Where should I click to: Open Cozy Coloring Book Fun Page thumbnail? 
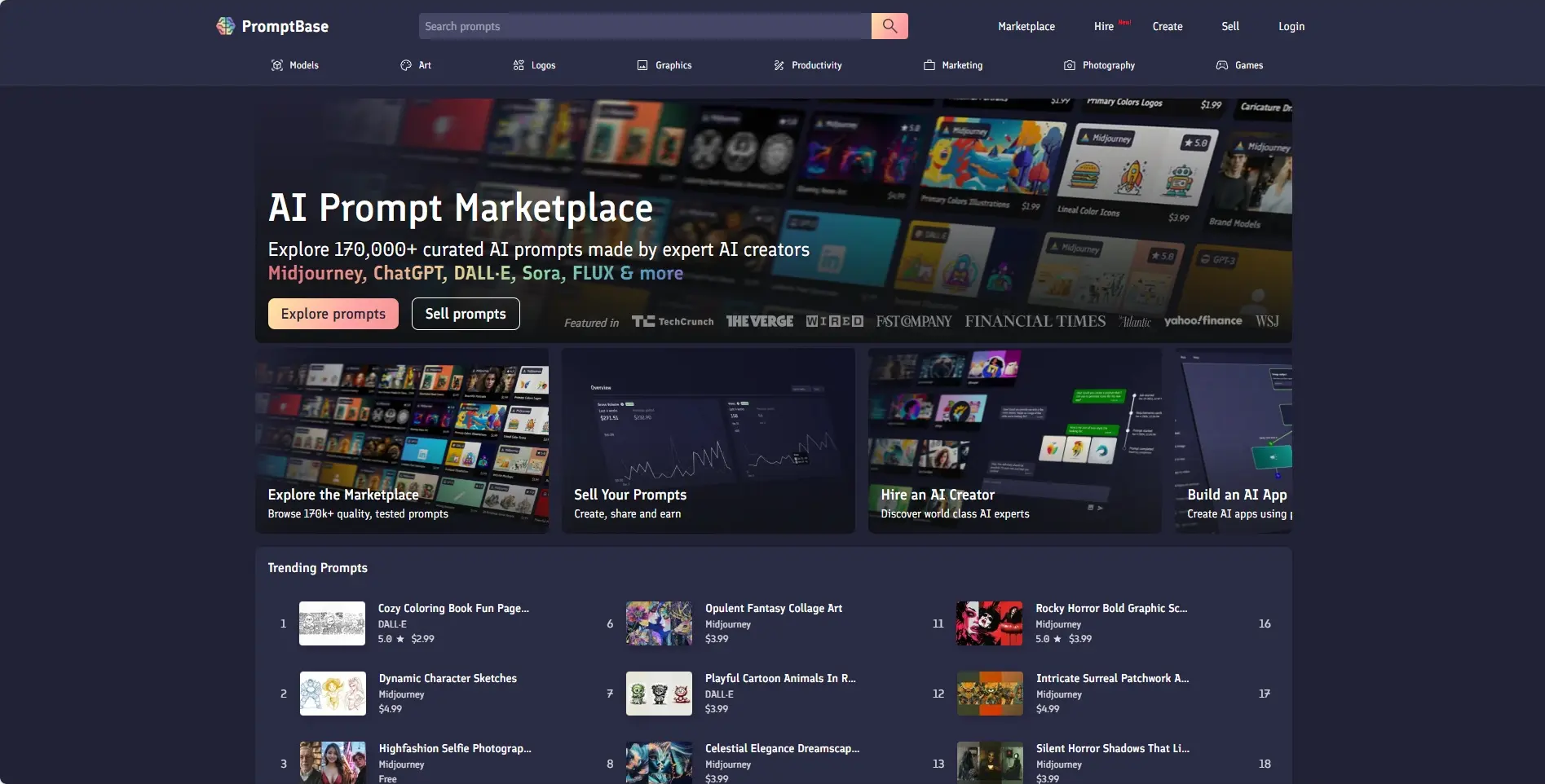pyautogui.click(x=332, y=623)
